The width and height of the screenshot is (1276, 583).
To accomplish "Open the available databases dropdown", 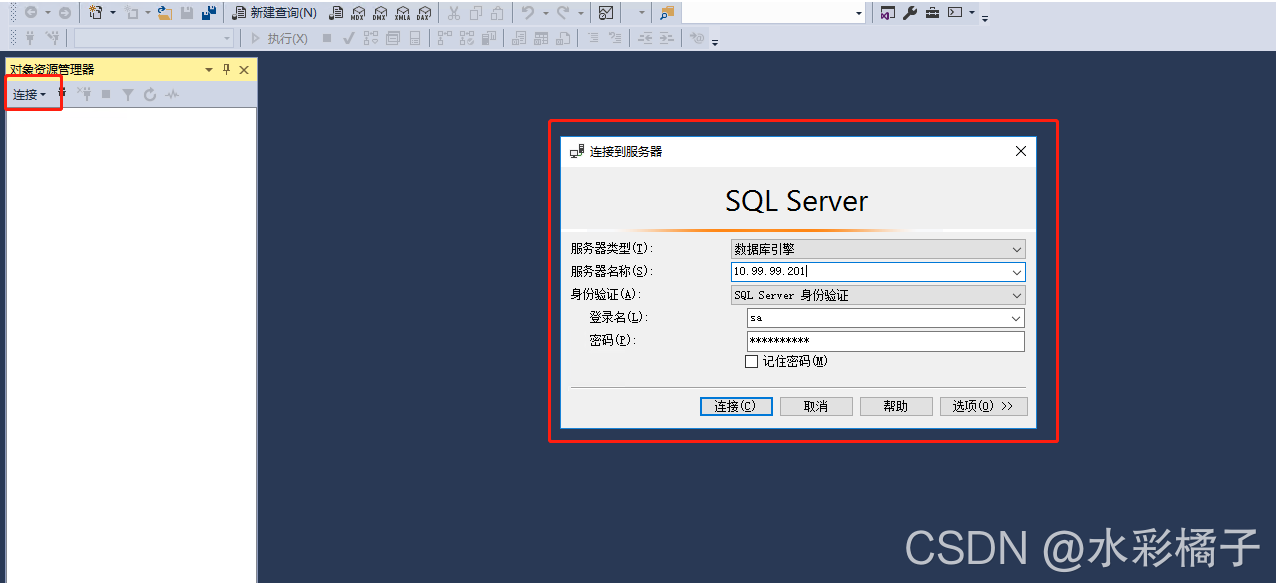I will coord(227,38).
